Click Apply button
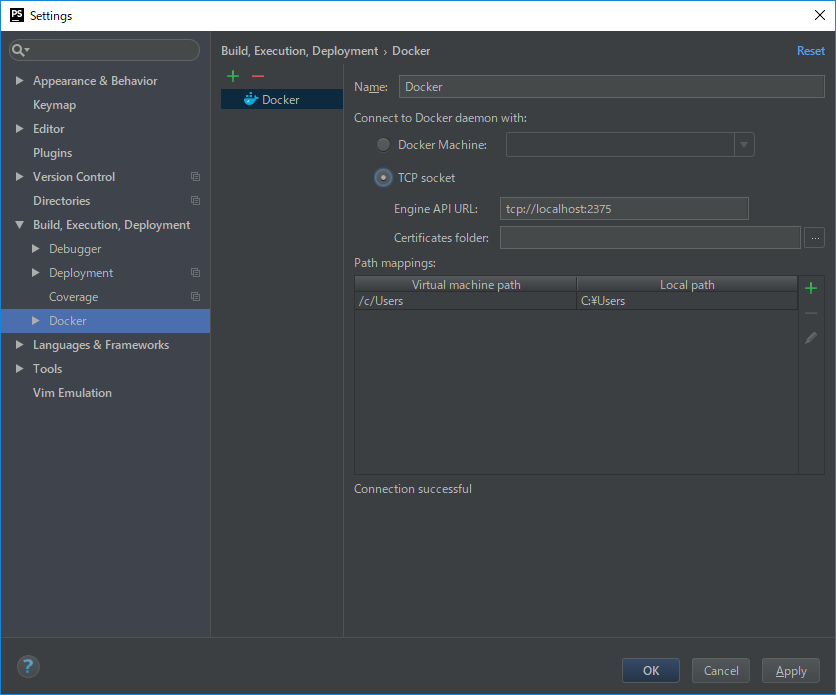836x695 pixels. click(791, 670)
